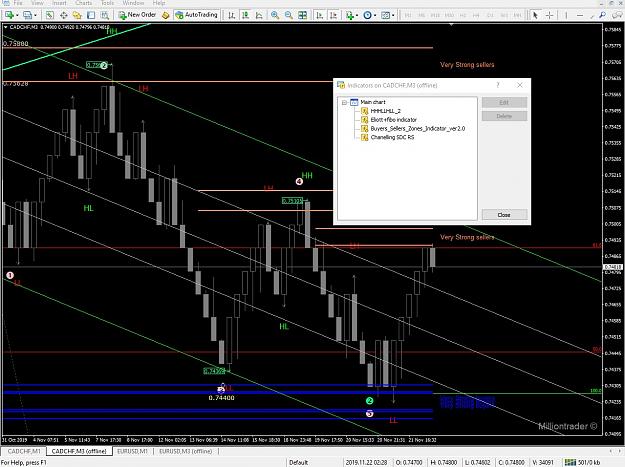Open the File menu
Screen dimensions: 625x467
coord(18,3)
